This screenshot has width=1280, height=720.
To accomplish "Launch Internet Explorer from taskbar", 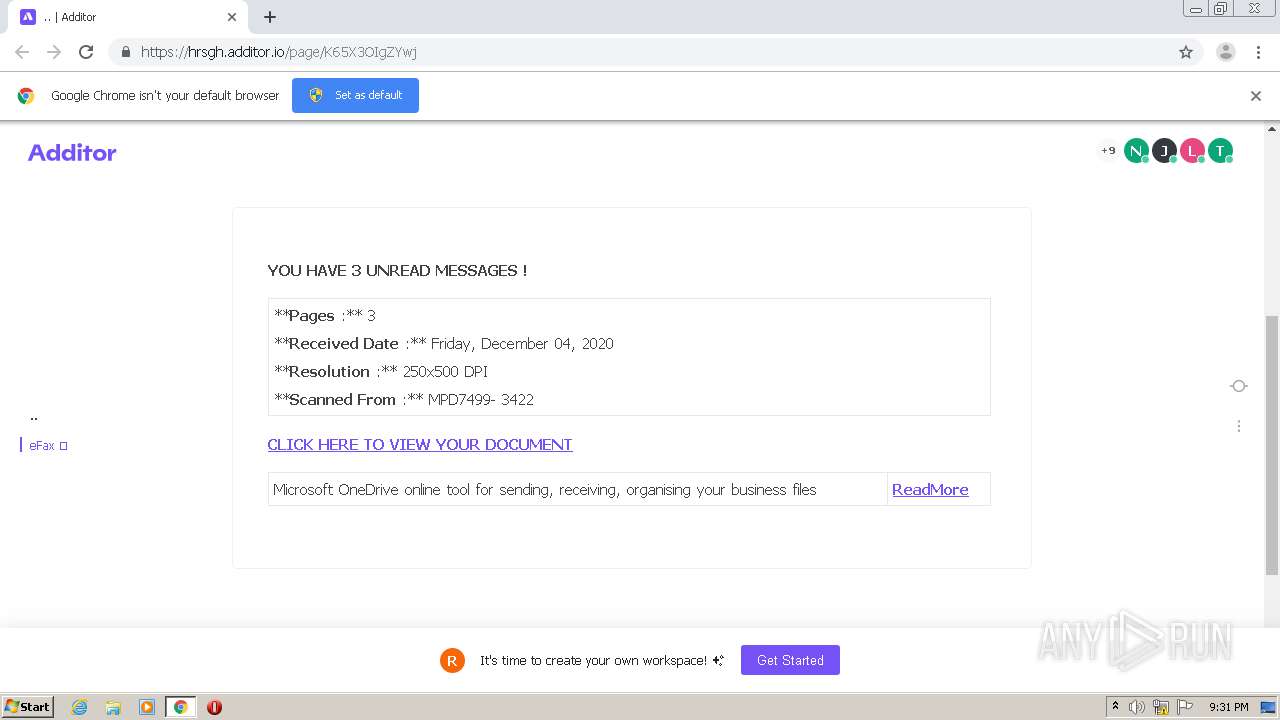I will tap(79, 707).
